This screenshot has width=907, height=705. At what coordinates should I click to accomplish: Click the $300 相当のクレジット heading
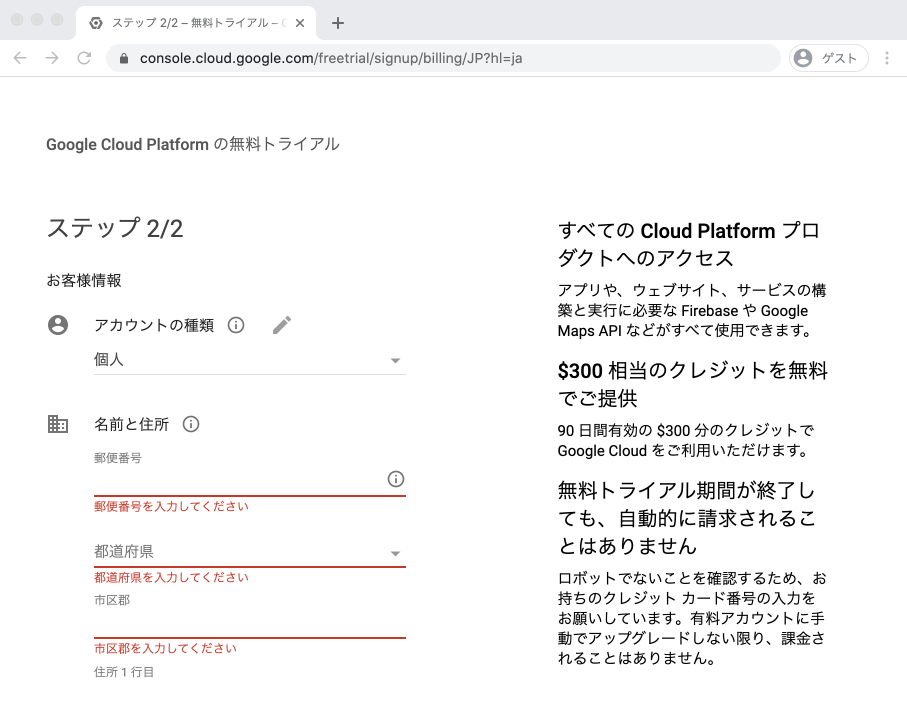(x=692, y=384)
